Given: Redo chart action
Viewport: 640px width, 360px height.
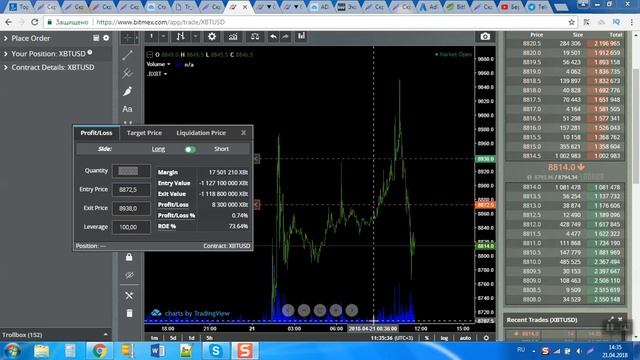Looking at the screenshot, I should [285, 36].
